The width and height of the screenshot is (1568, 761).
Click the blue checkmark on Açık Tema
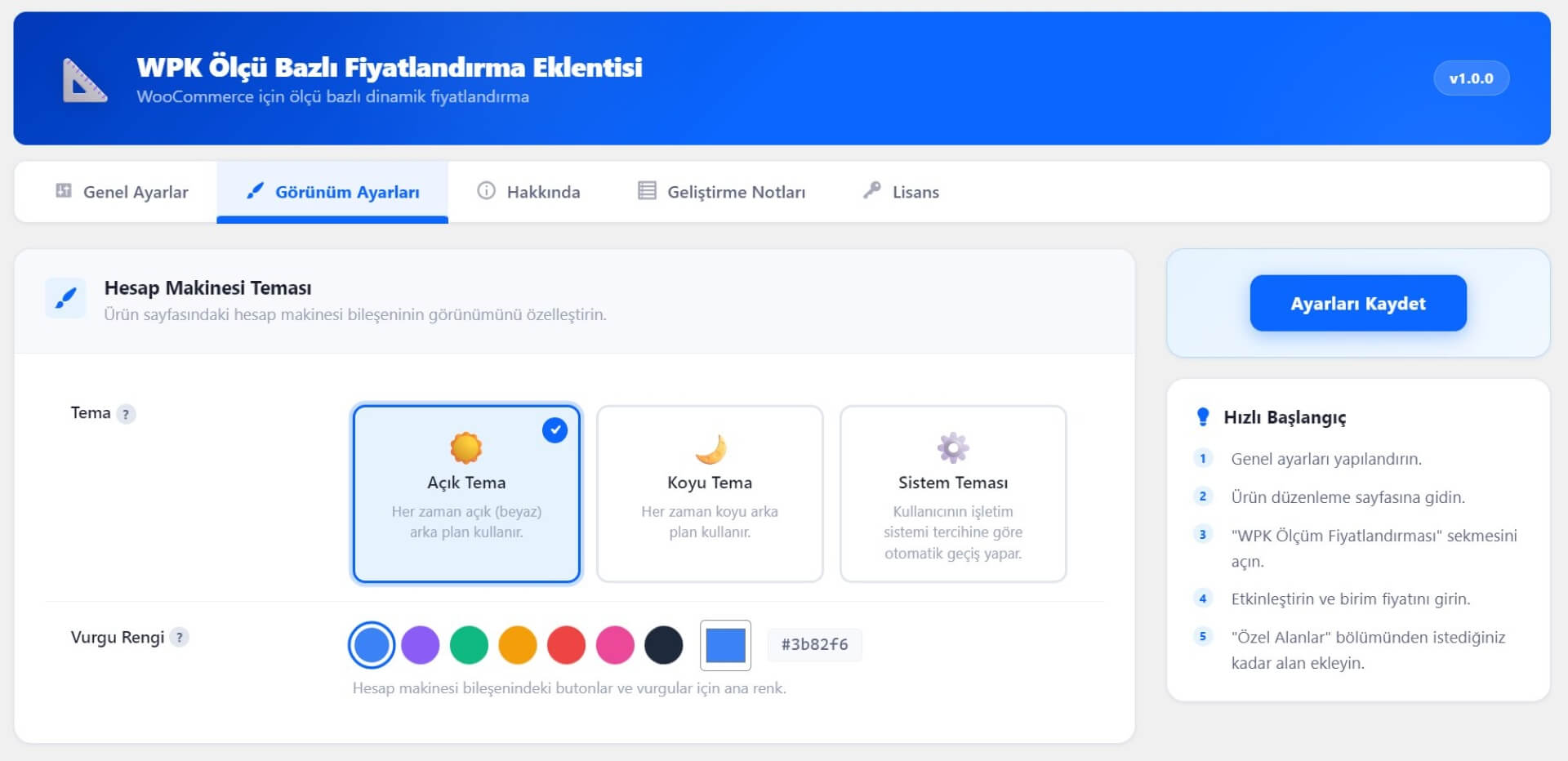tap(555, 429)
